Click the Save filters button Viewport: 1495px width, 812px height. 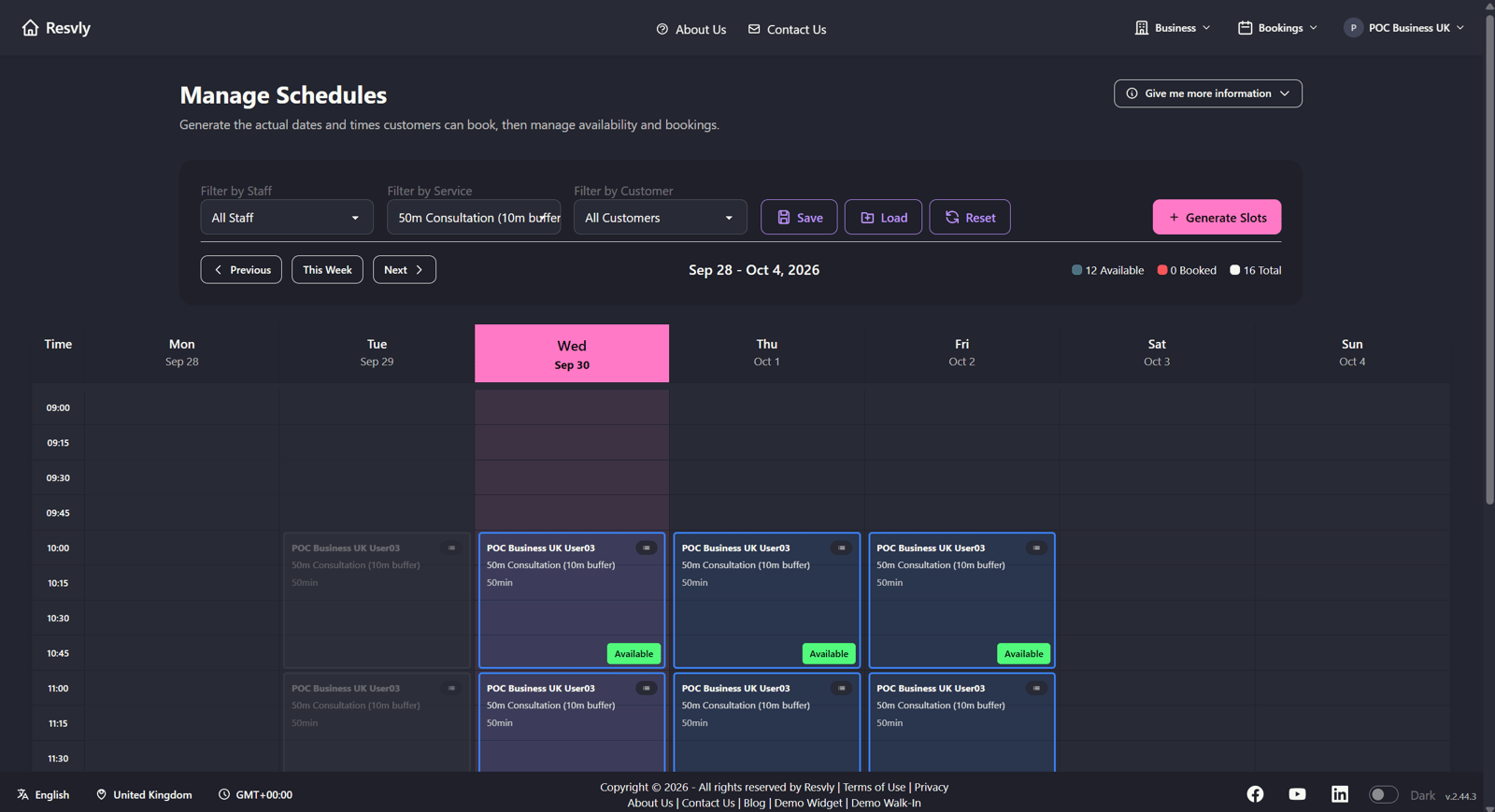(x=799, y=218)
